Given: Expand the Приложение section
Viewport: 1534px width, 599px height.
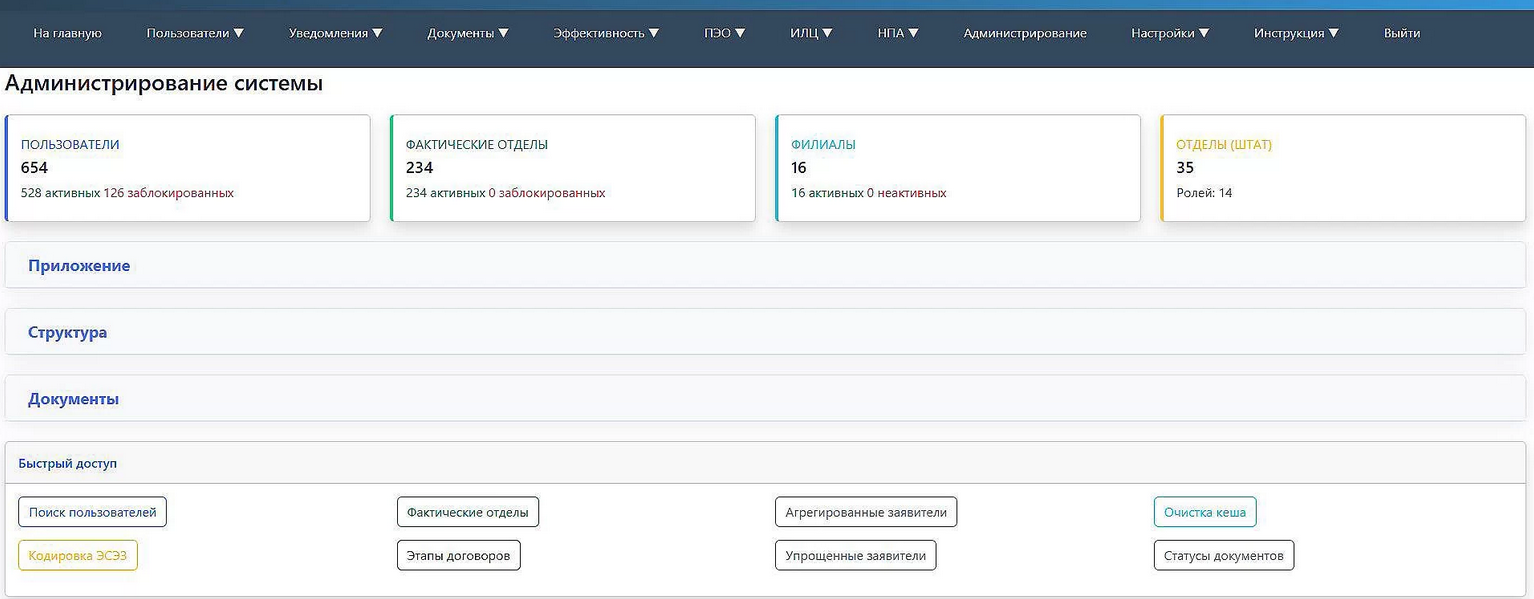Looking at the screenshot, I should pos(765,265).
